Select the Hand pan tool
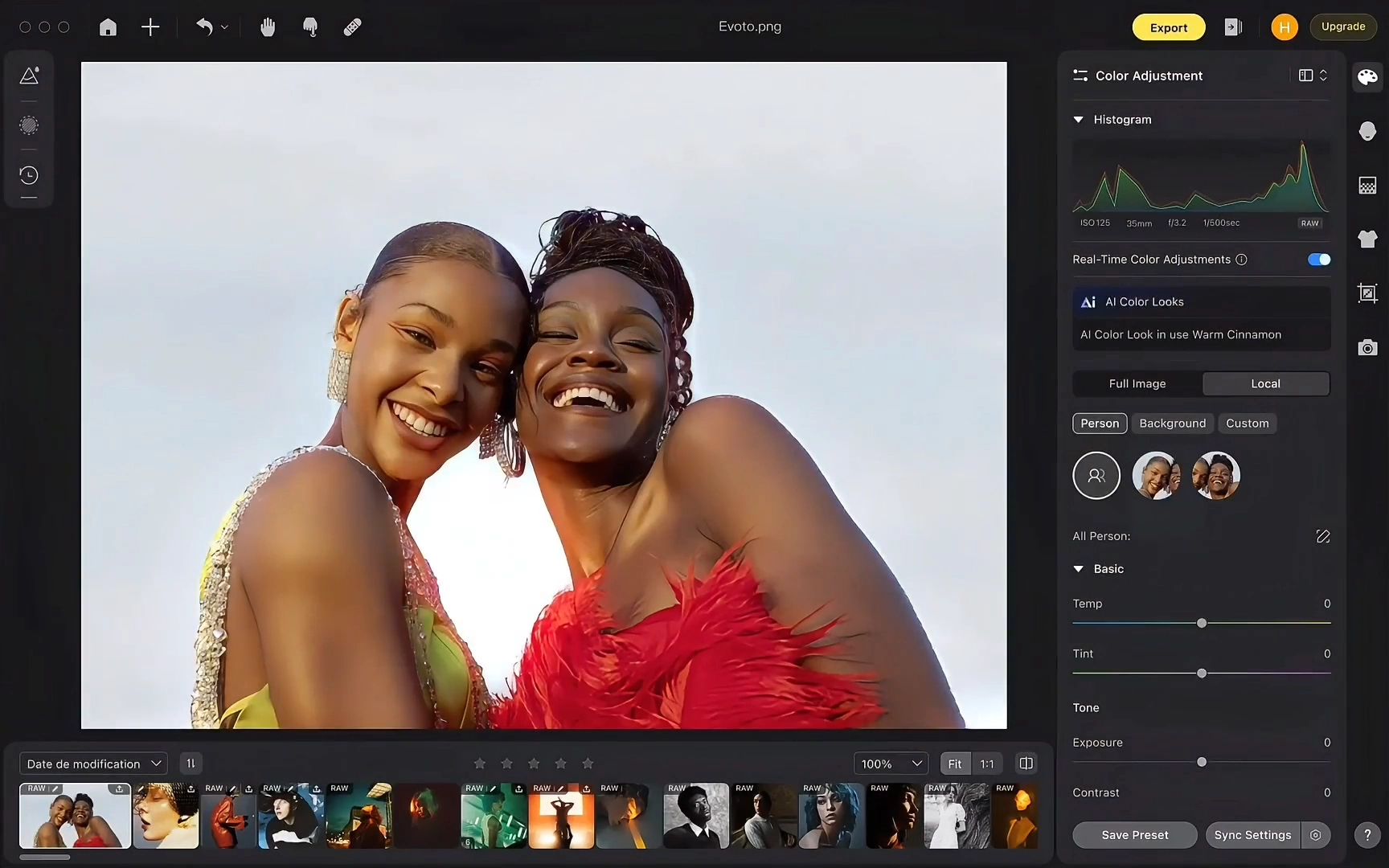The height and width of the screenshot is (868, 1389). pyautogui.click(x=268, y=27)
